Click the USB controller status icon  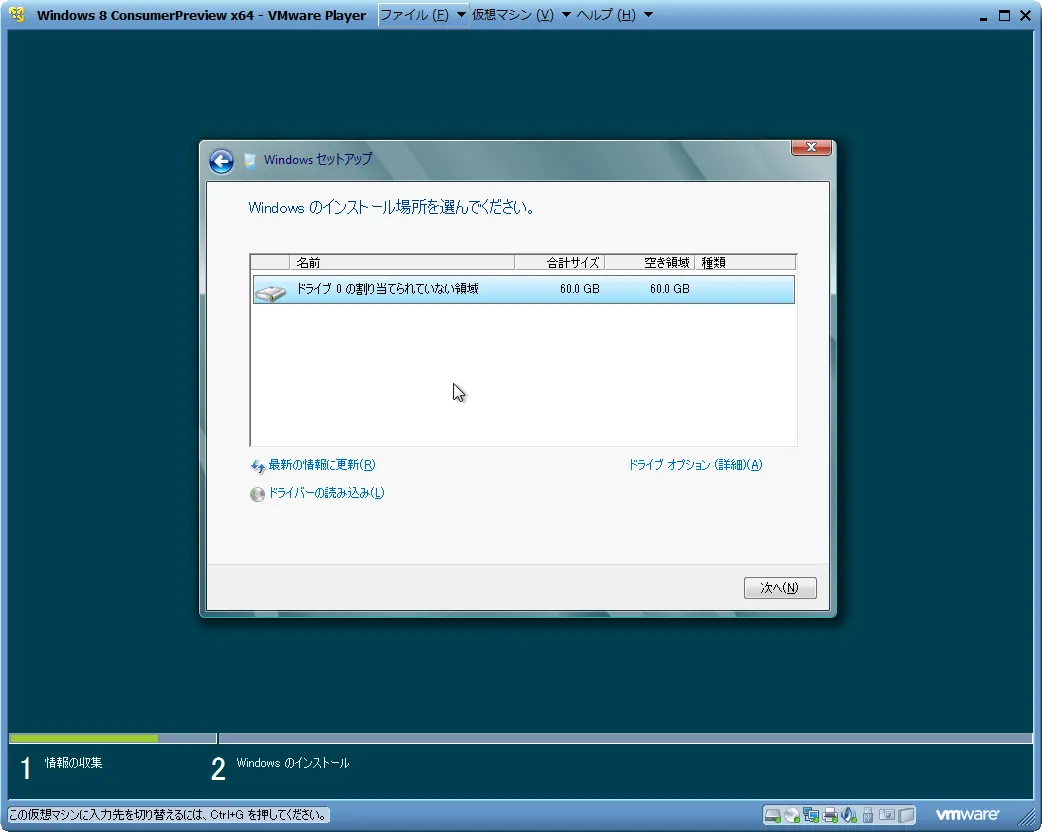[867, 814]
